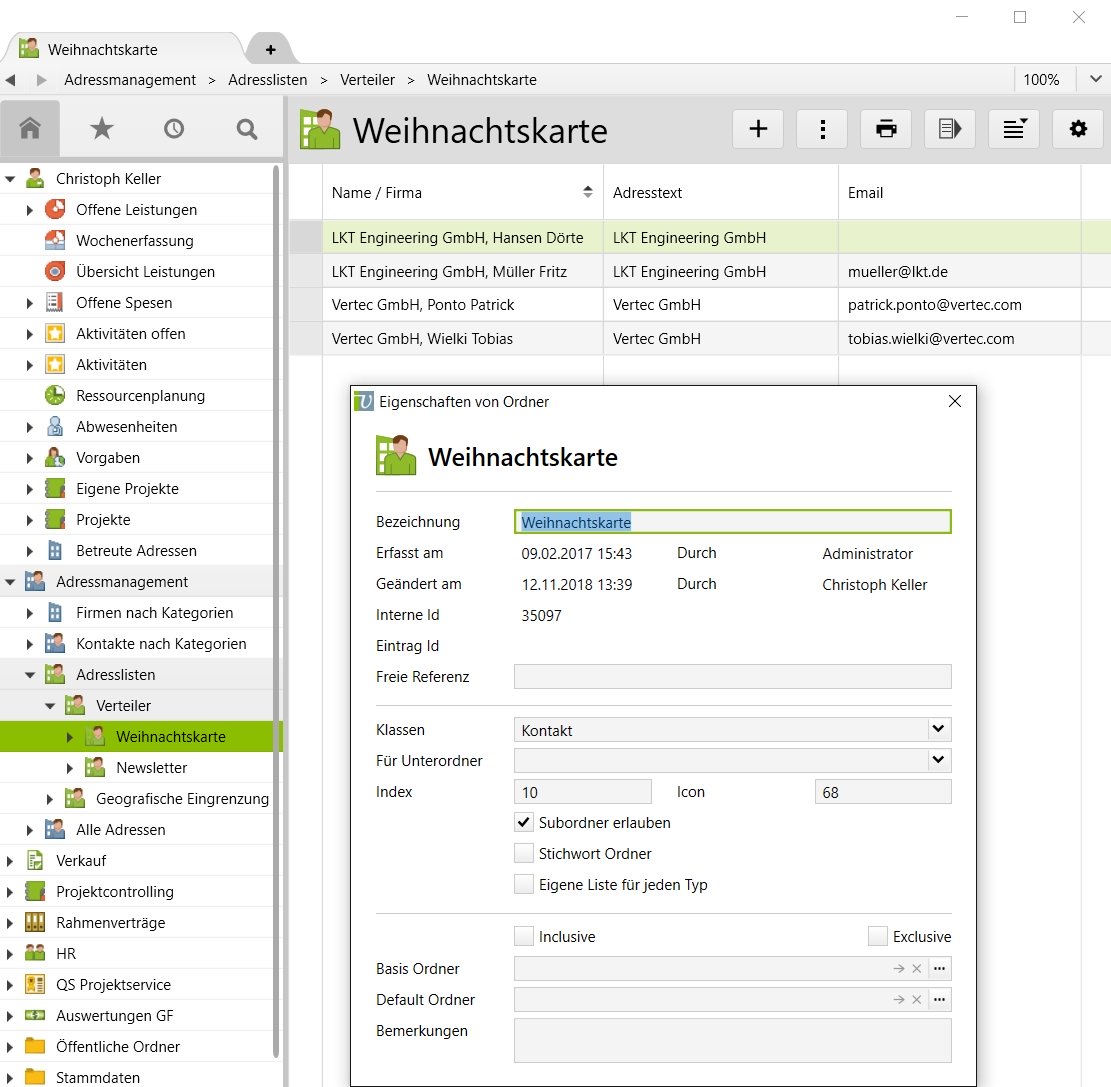
Task: Select Projektcontrolling in the navigation tree
Action: tap(114, 892)
